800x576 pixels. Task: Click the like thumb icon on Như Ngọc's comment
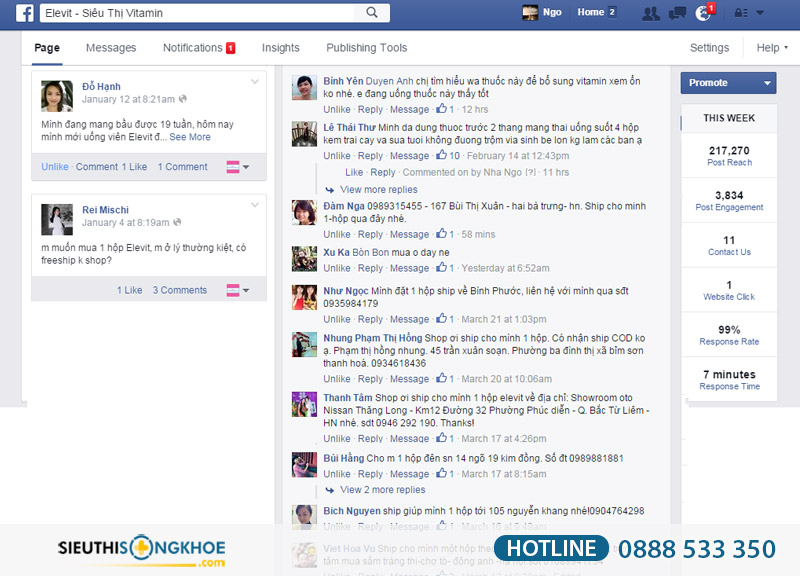[441, 318]
